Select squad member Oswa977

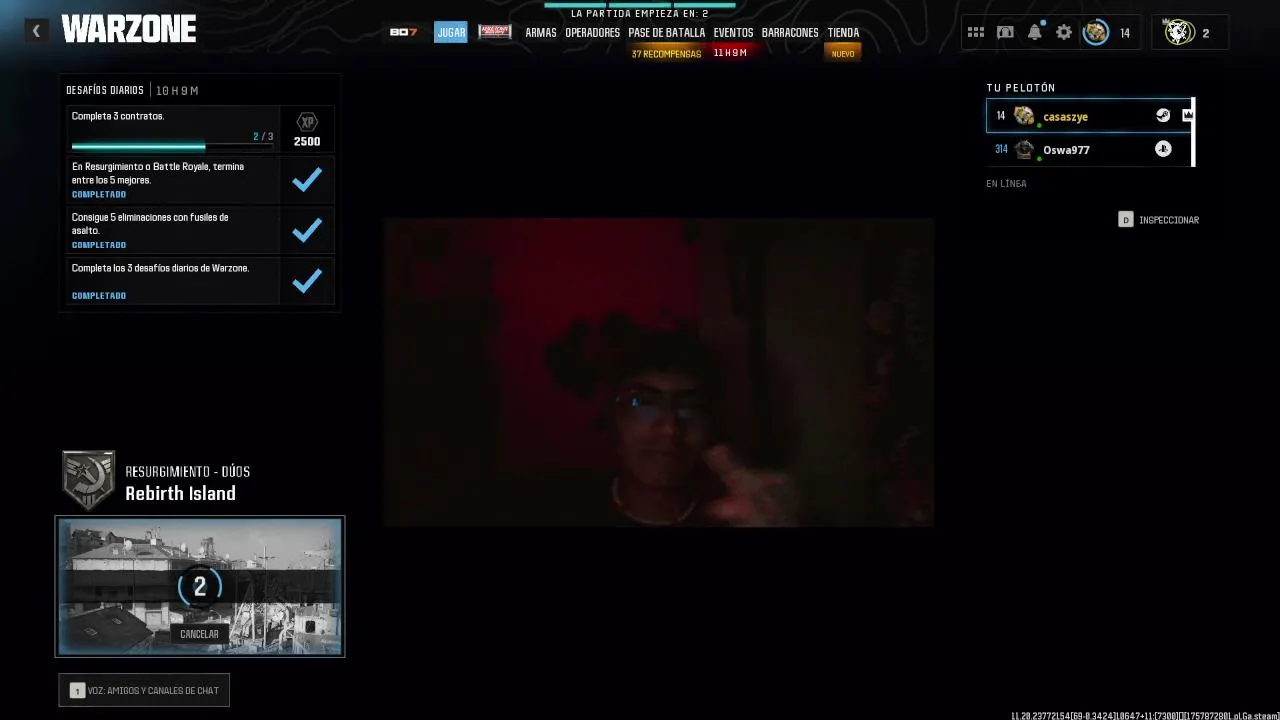1089,149
